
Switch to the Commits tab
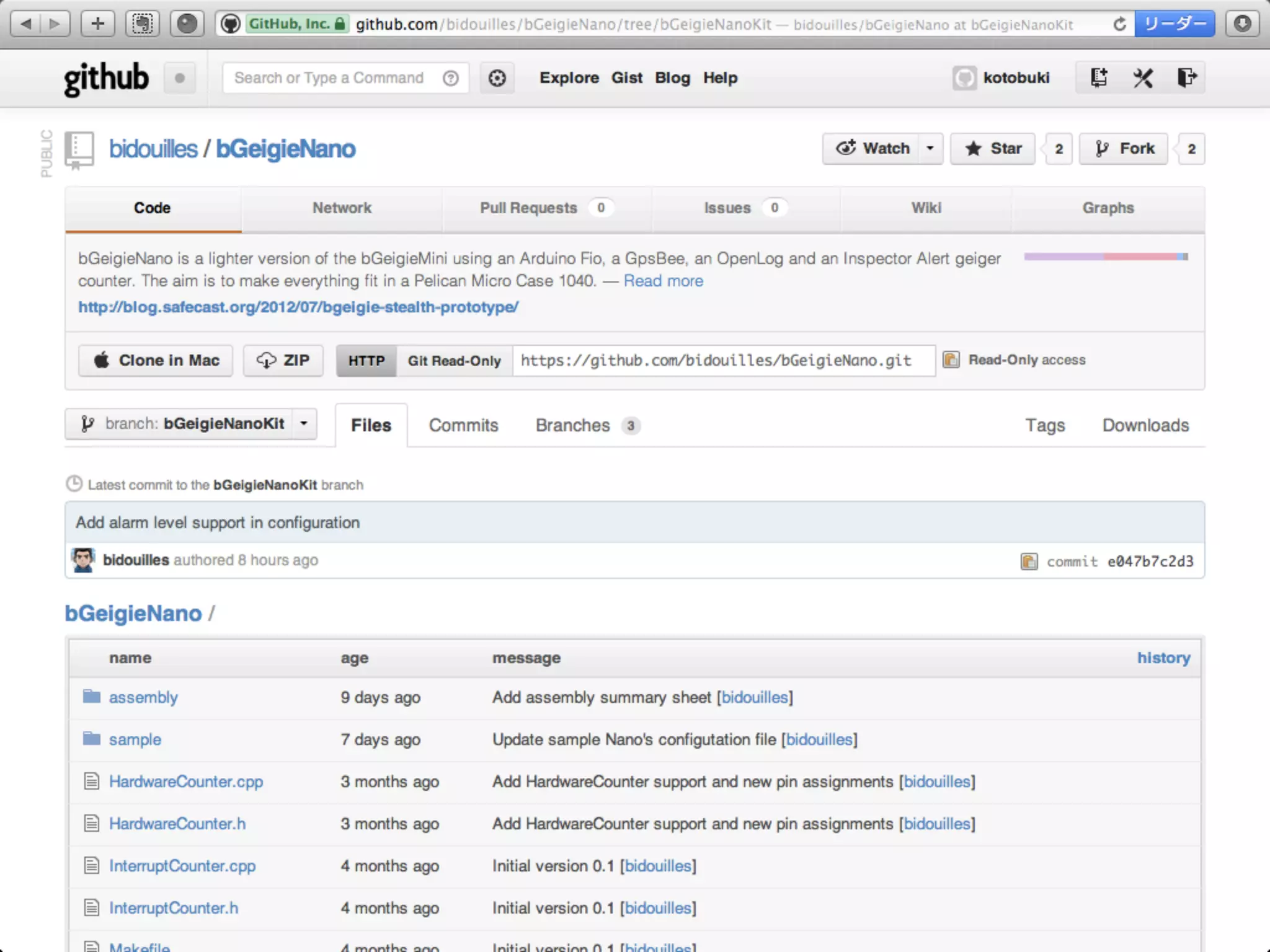463,425
